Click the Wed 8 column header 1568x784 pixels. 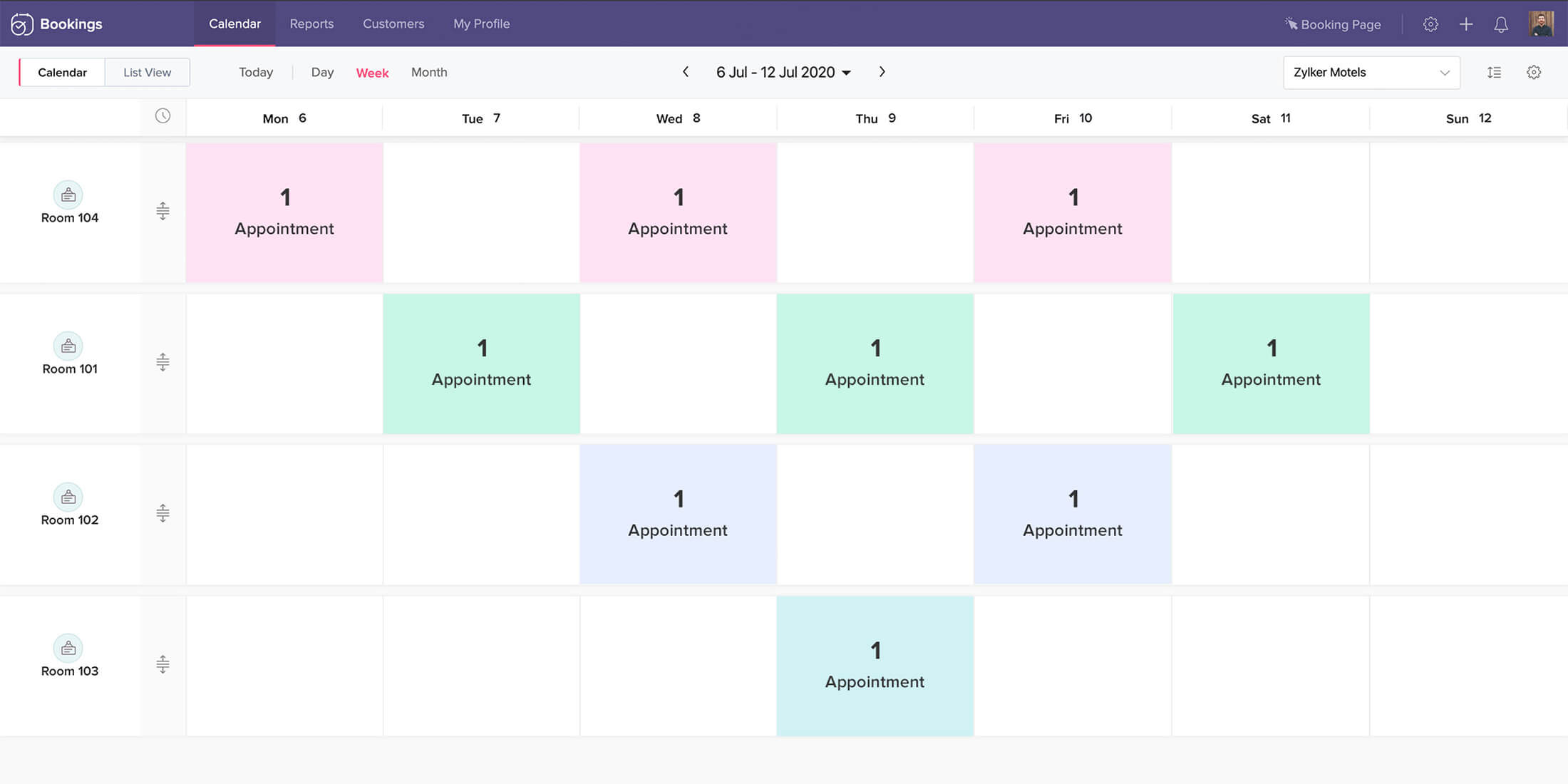[x=678, y=118]
